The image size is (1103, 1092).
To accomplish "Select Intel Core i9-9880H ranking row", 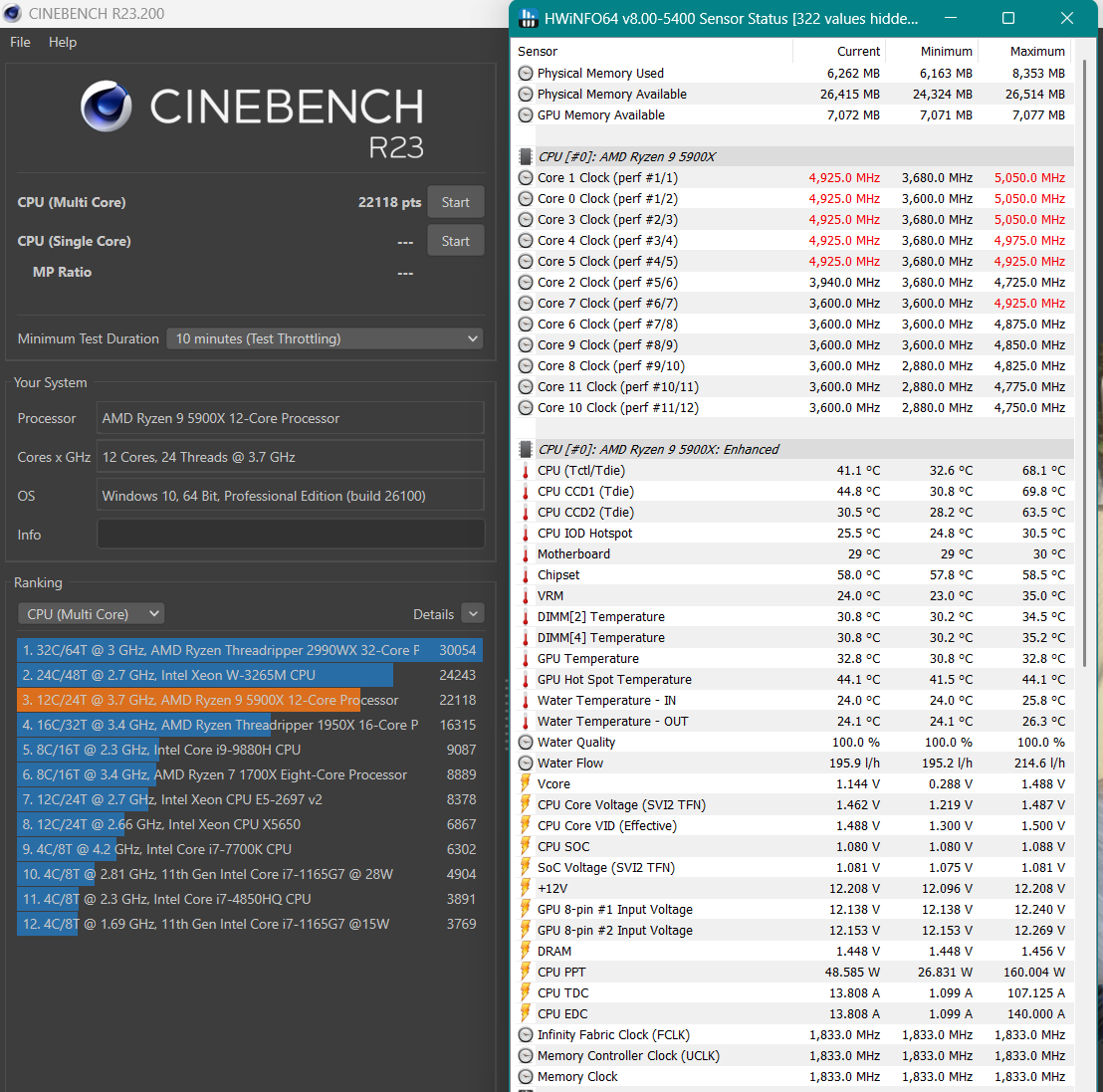I will (x=250, y=750).
